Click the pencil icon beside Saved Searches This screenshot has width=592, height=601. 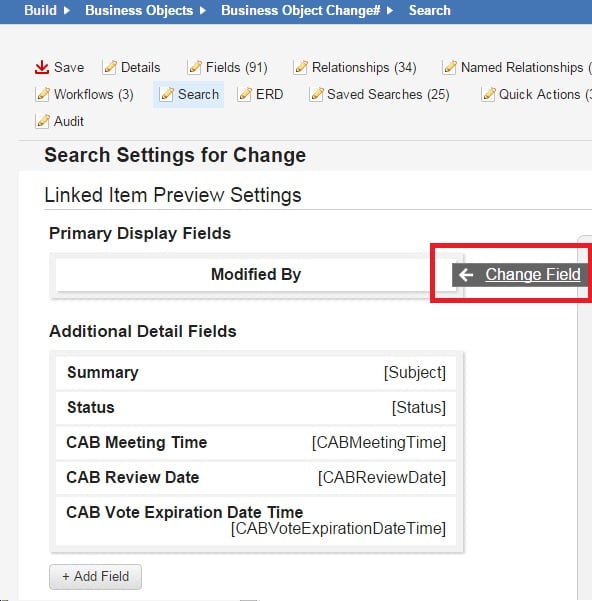click(316, 94)
